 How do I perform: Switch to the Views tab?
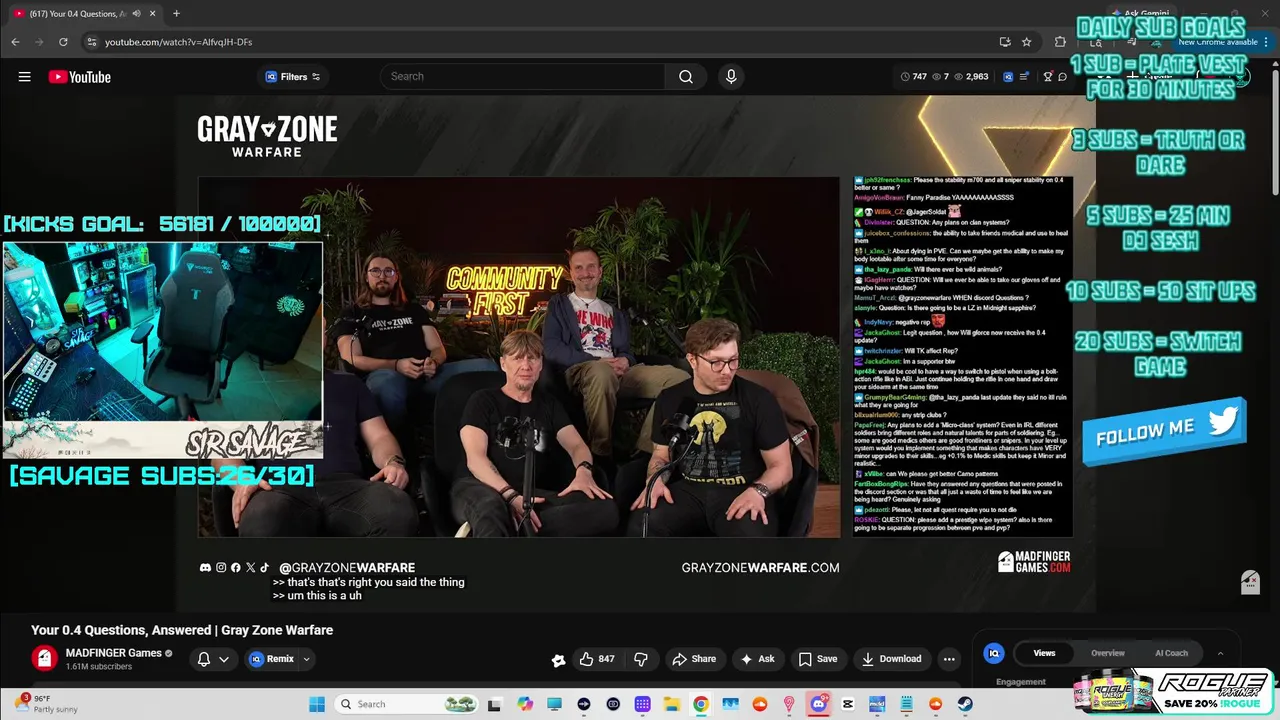pyautogui.click(x=1044, y=653)
